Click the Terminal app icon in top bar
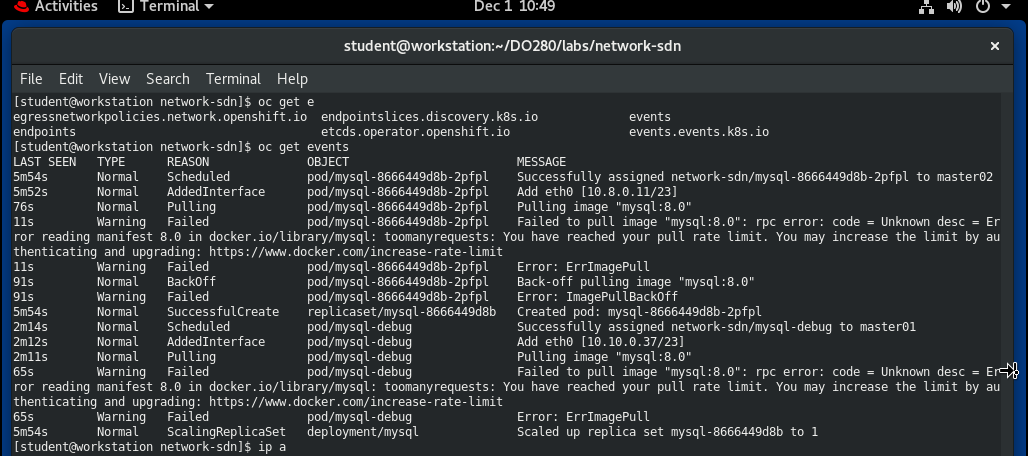The height and width of the screenshot is (456, 1028). click(x=126, y=7)
